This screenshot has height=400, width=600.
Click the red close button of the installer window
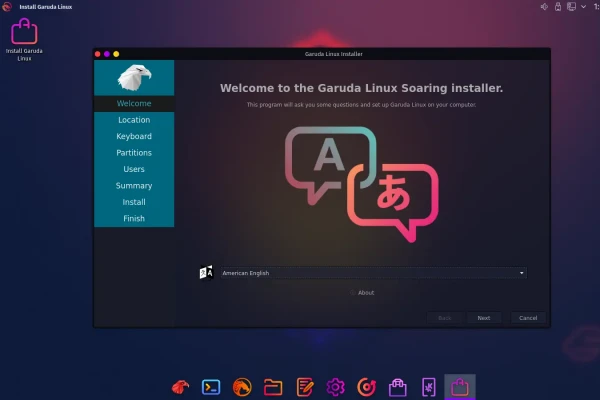click(x=98, y=54)
